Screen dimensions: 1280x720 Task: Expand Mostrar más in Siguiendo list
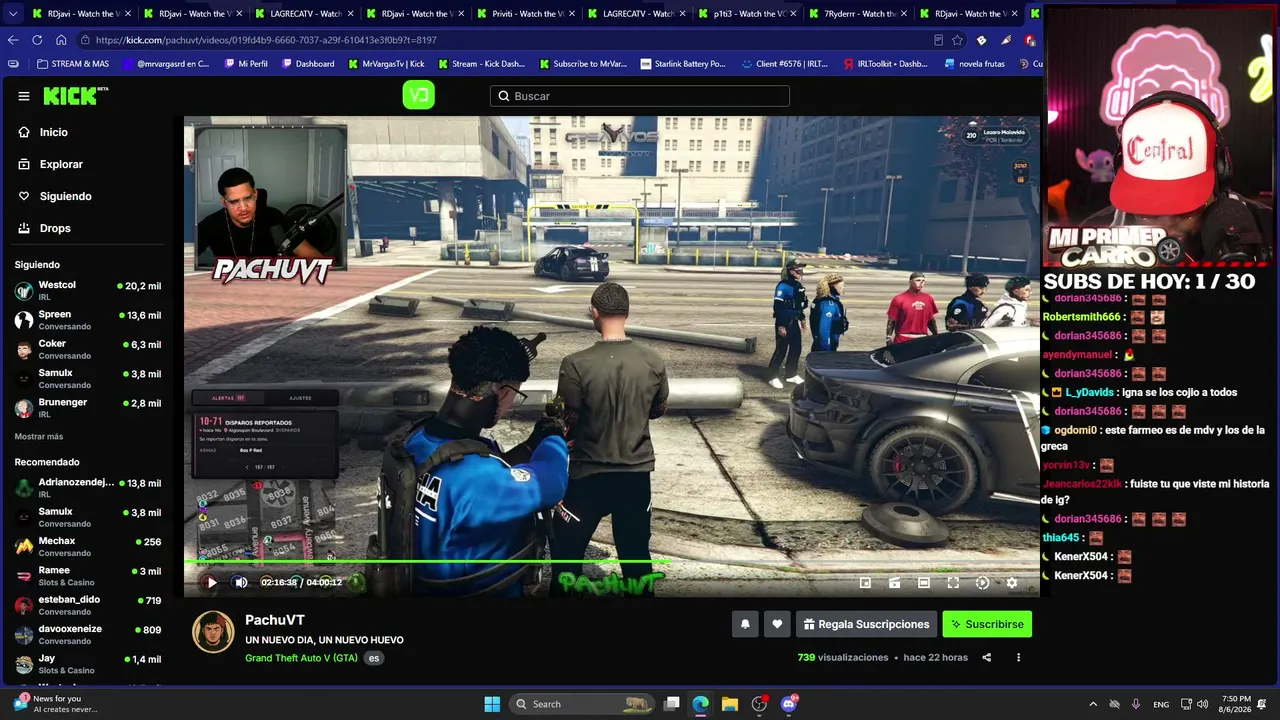tap(39, 437)
